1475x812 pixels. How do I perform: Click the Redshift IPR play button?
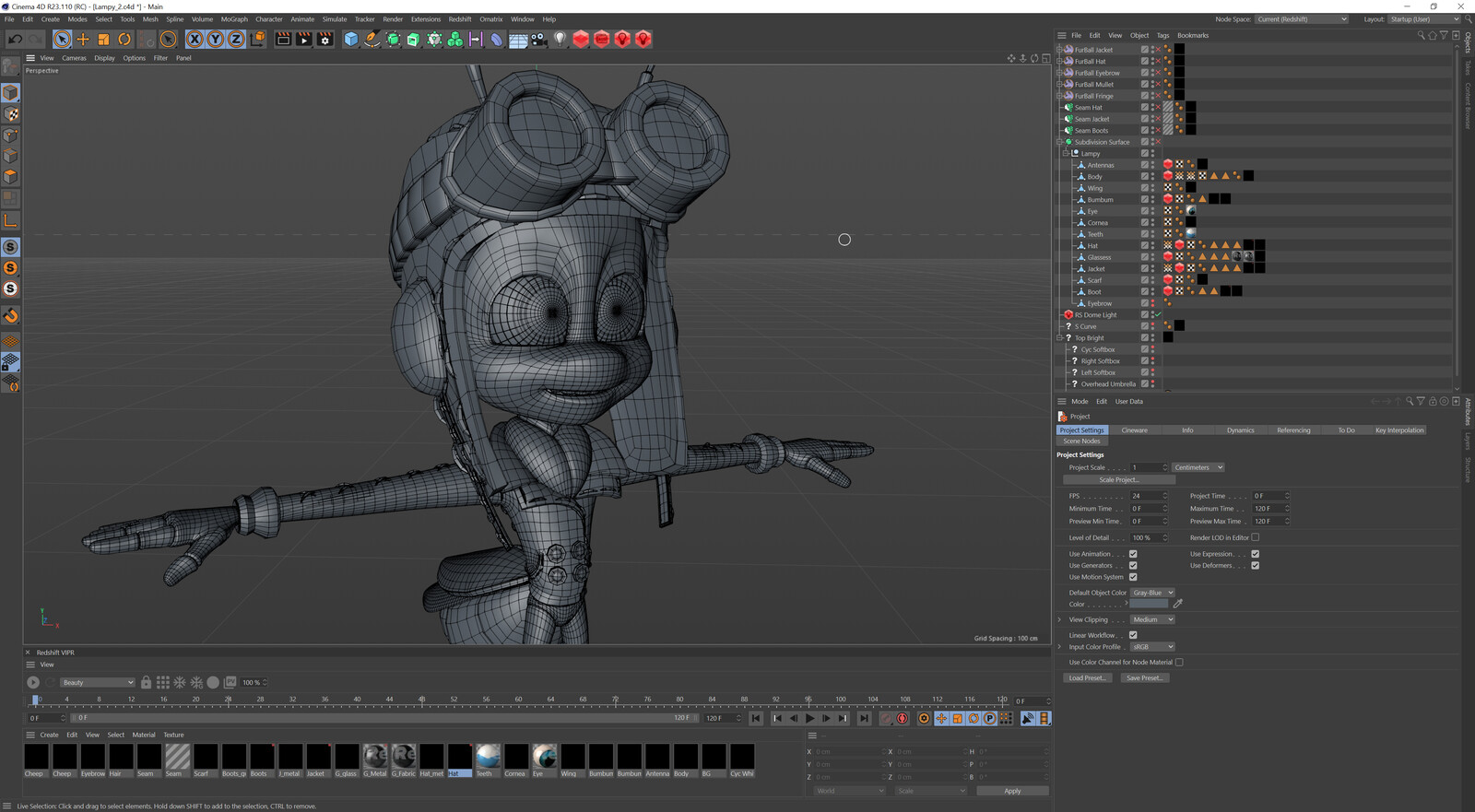tap(33, 682)
